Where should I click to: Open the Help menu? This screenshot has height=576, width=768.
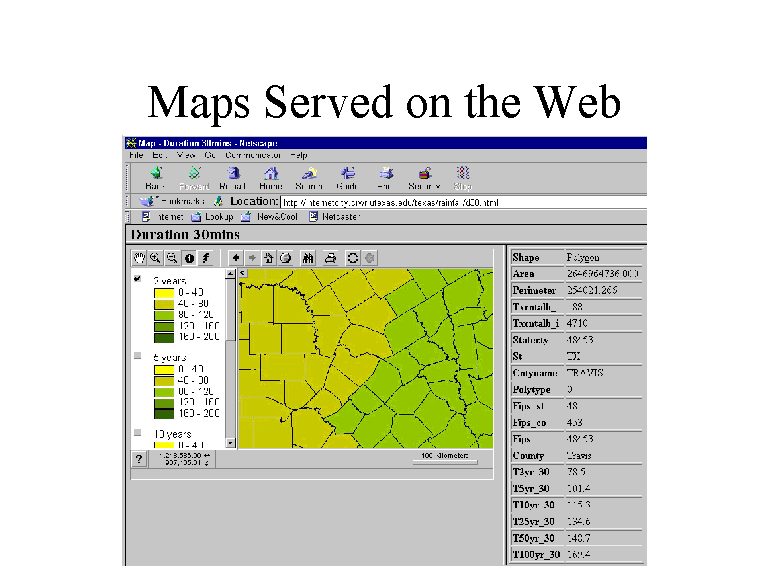click(x=298, y=155)
